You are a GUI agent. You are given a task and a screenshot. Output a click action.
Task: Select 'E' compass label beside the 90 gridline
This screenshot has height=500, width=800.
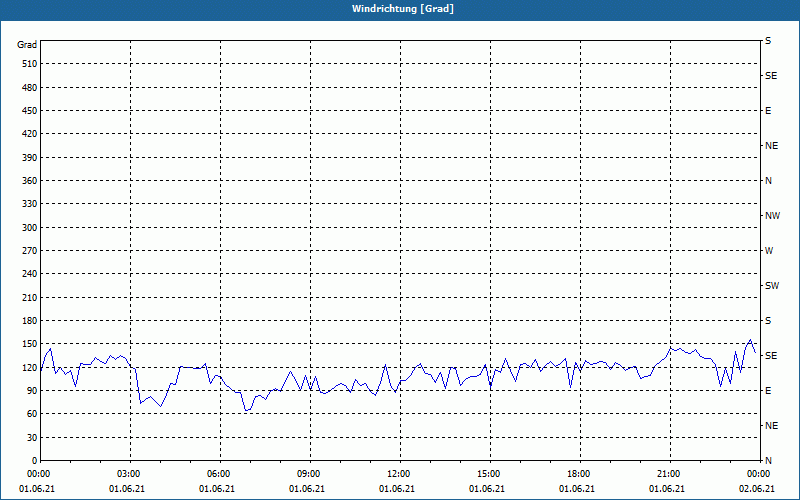click(x=768, y=390)
